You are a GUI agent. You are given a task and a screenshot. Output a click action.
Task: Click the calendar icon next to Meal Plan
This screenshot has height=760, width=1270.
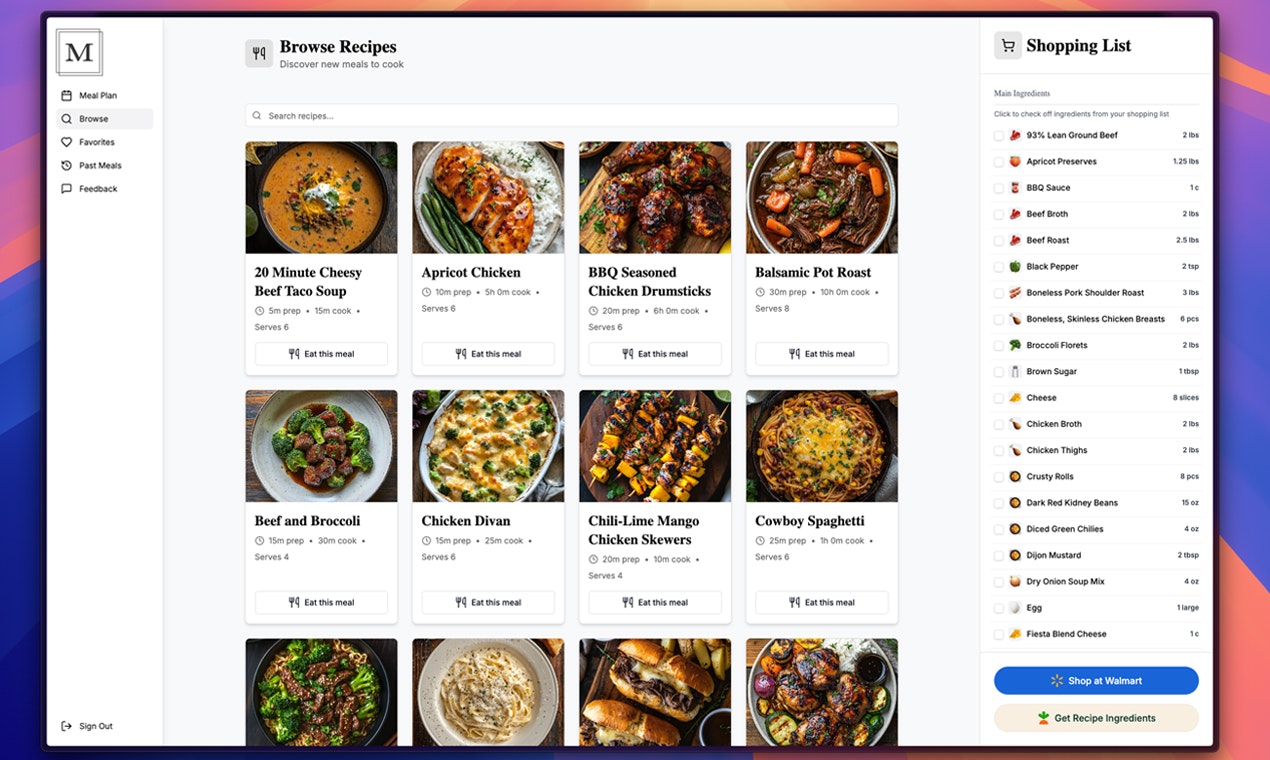click(67, 96)
